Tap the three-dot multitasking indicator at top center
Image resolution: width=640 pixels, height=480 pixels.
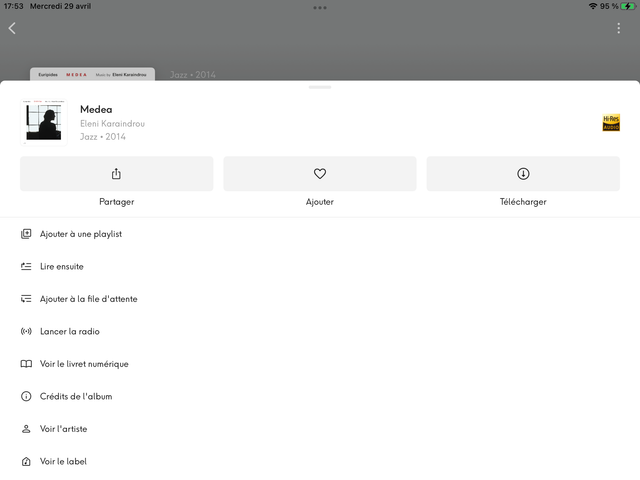(320, 8)
